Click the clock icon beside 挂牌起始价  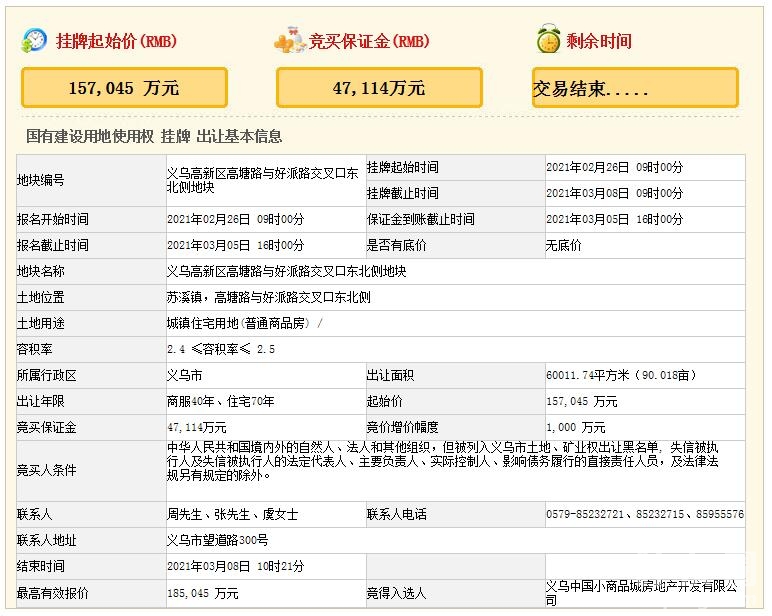tap(34, 40)
